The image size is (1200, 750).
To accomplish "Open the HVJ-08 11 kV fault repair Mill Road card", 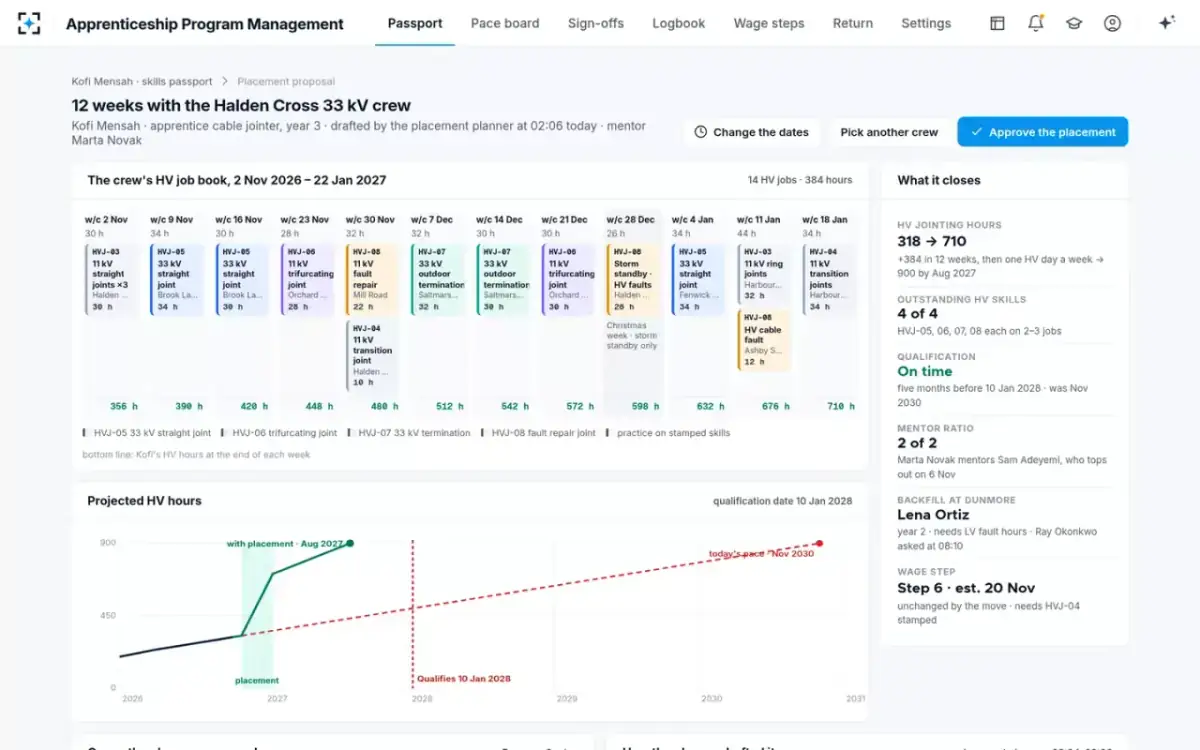I will tap(373, 280).
